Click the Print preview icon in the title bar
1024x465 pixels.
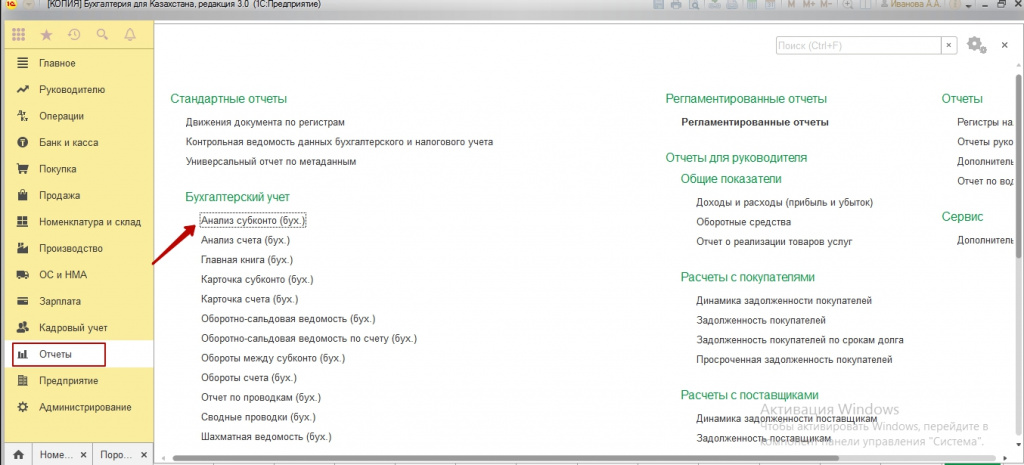click(695, 4)
